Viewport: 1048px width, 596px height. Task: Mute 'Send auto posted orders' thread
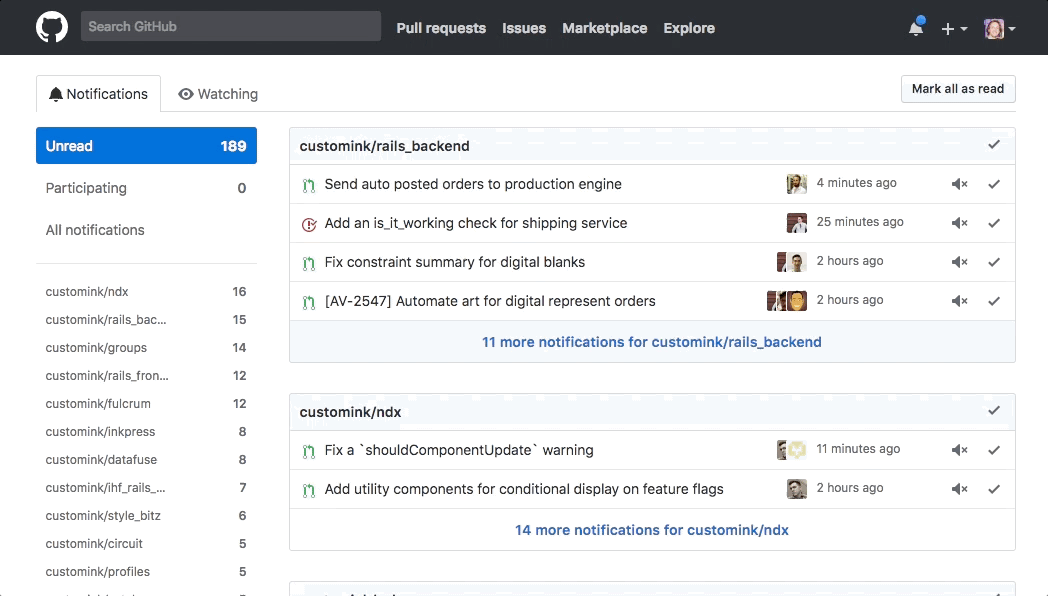[959, 184]
